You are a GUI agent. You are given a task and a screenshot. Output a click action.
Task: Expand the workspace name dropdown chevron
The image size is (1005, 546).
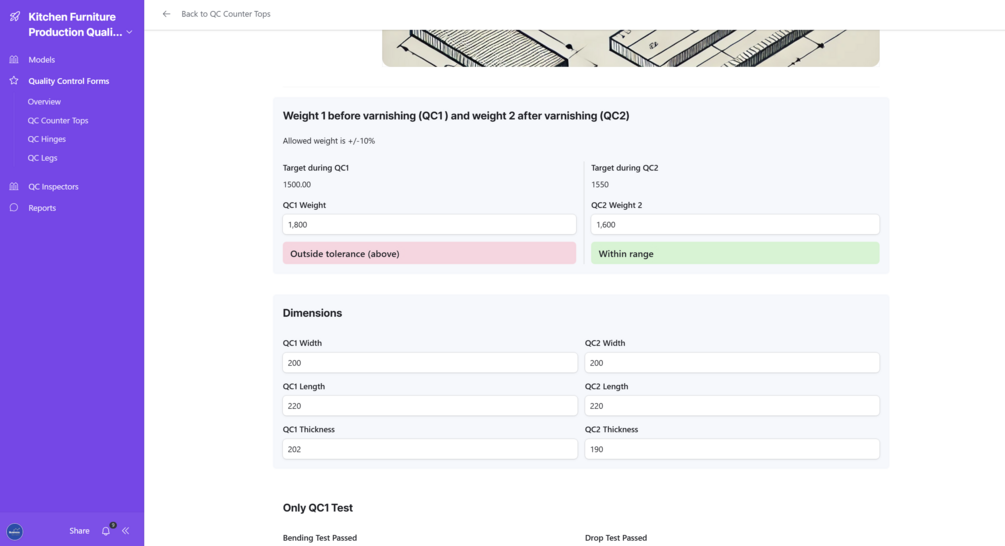(x=130, y=32)
